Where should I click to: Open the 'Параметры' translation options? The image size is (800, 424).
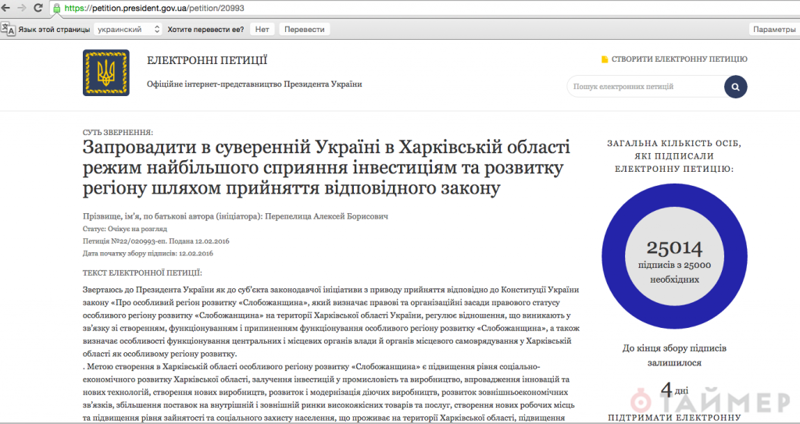[x=774, y=30]
